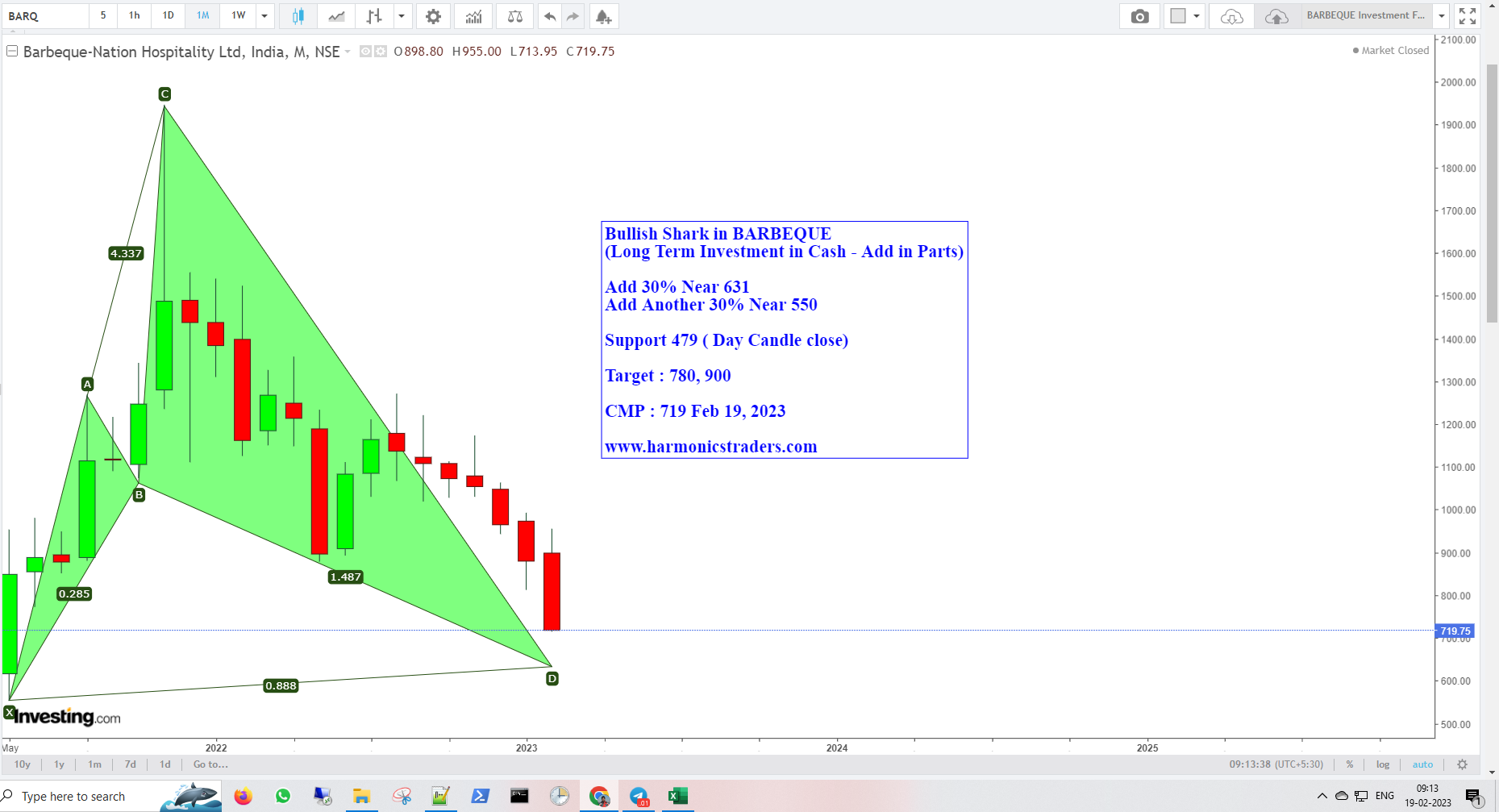
Task: Undo last chart action
Action: (550, 16)
